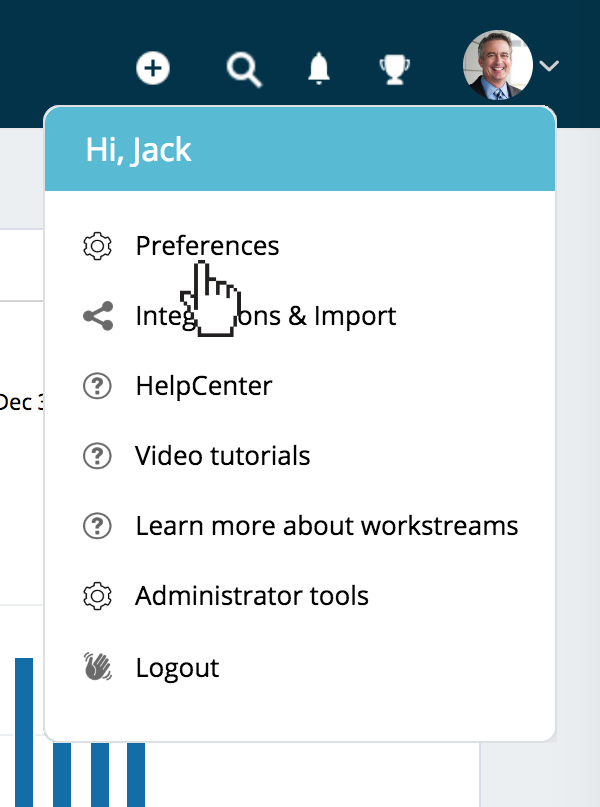
Task: Click the waving hand Logout icon
Action: (97, 667)
